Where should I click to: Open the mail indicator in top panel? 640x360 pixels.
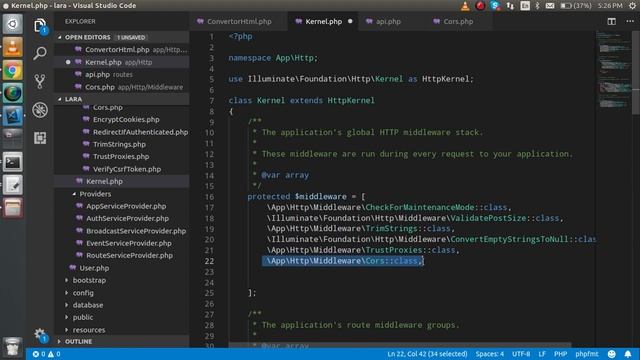(550, 6)
